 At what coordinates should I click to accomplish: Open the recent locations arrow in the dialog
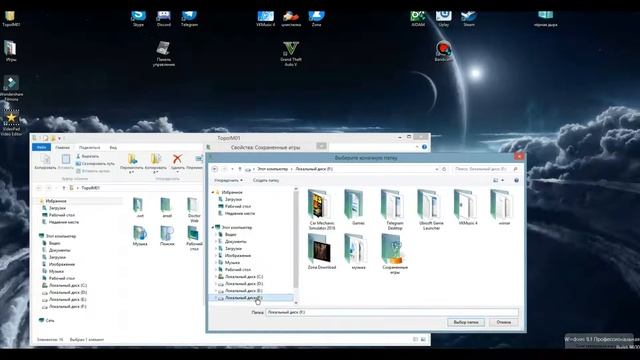pyautogui.click(x=232, y=169)
